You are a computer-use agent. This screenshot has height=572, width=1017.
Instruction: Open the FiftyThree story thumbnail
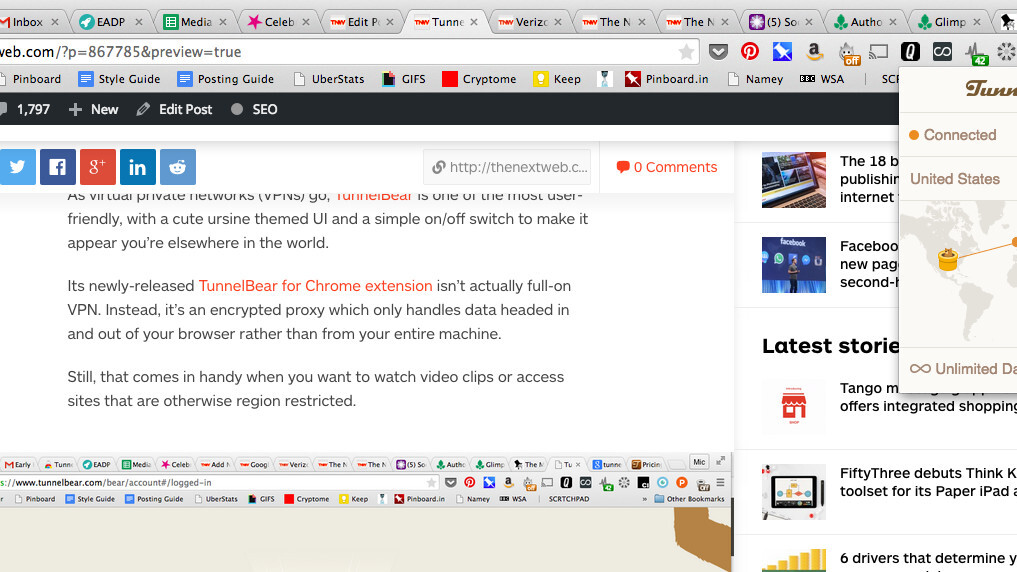pos(794,491)
